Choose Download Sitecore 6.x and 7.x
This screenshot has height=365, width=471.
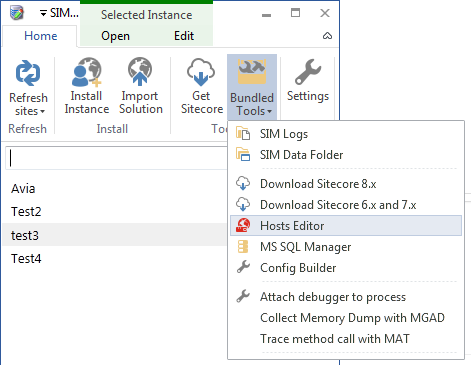click(x=346, y=205)
